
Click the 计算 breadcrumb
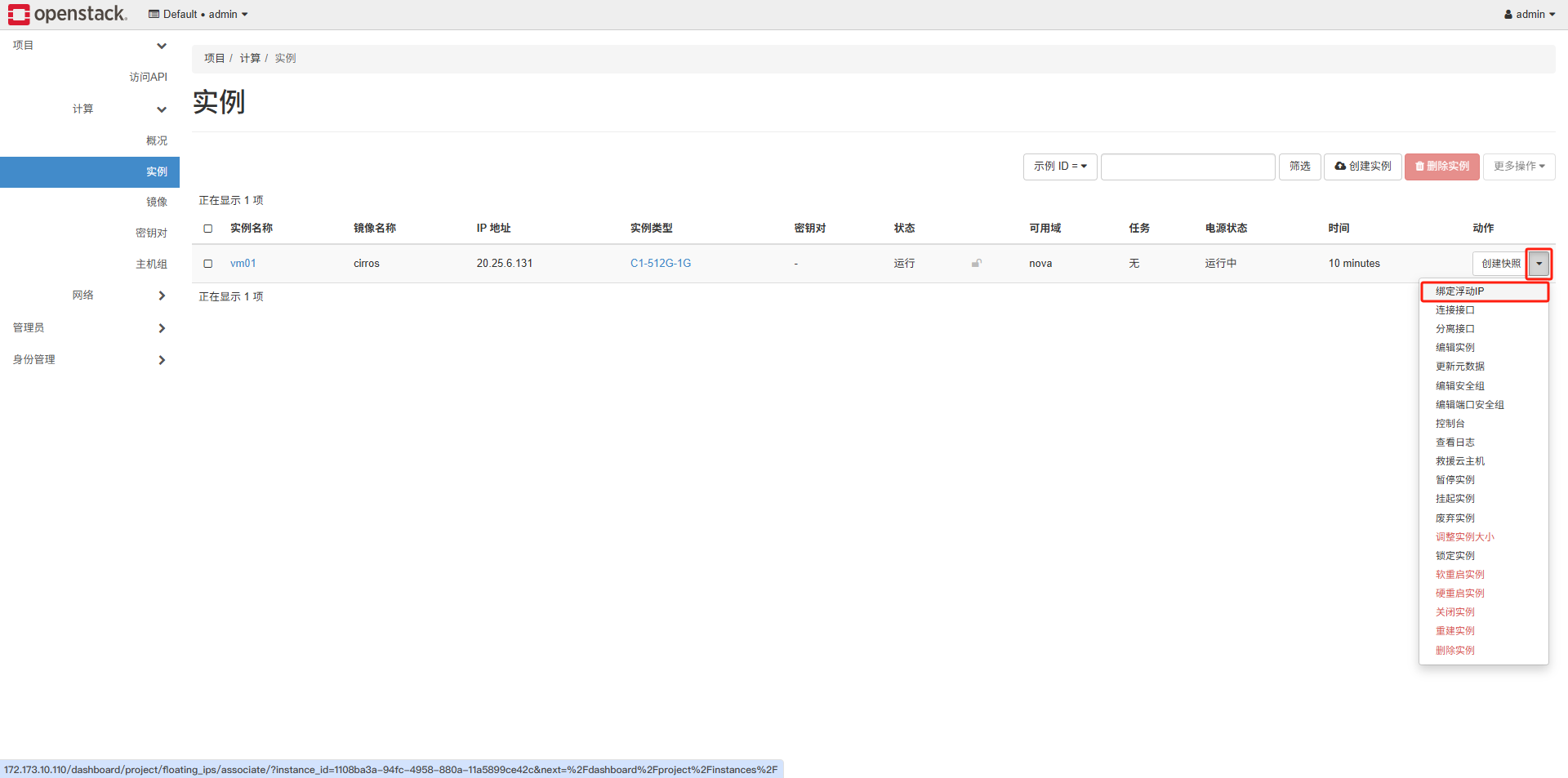pyautogui.click(x=250, y=59)
